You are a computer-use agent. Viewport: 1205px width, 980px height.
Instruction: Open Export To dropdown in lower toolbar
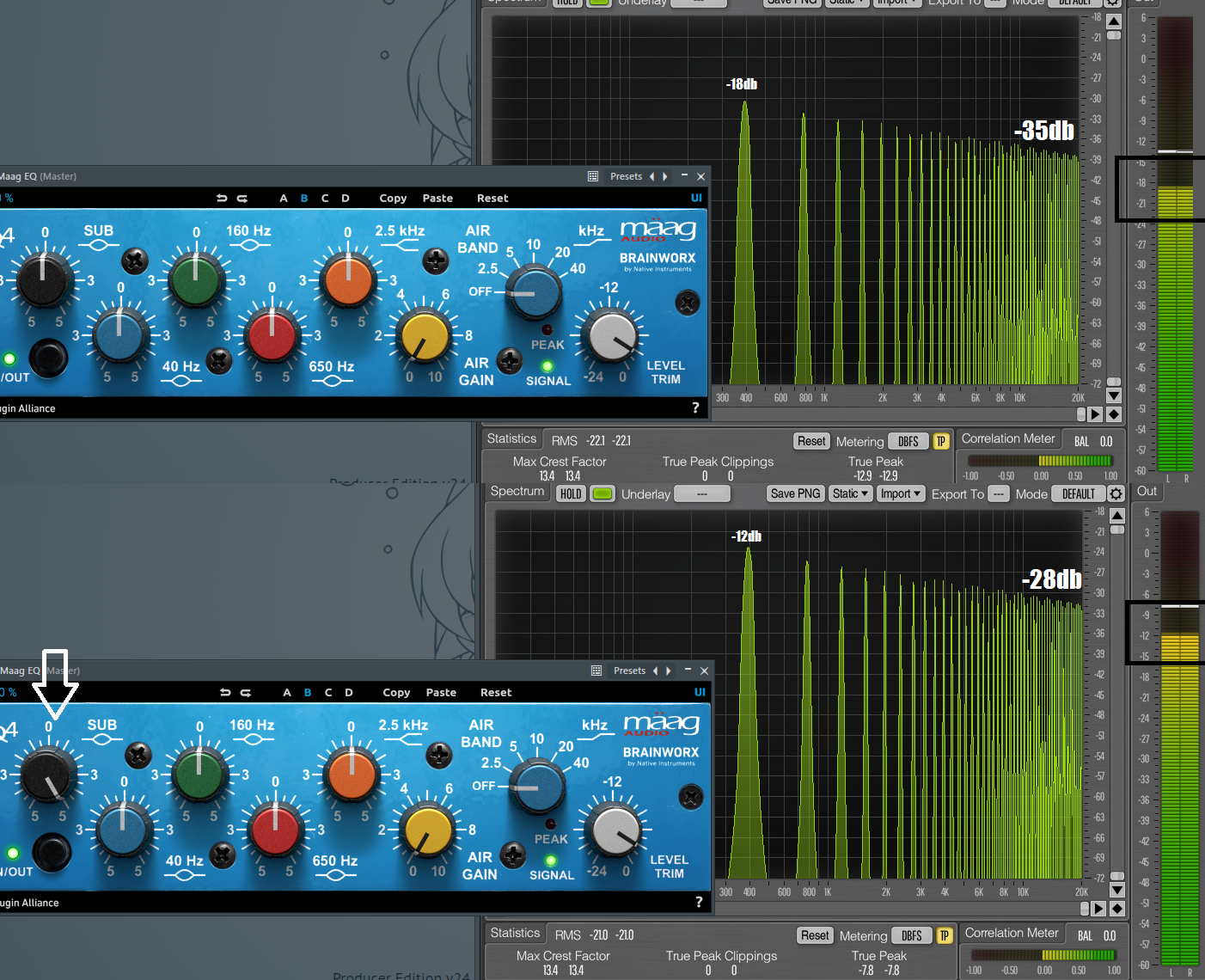[998, 493]
